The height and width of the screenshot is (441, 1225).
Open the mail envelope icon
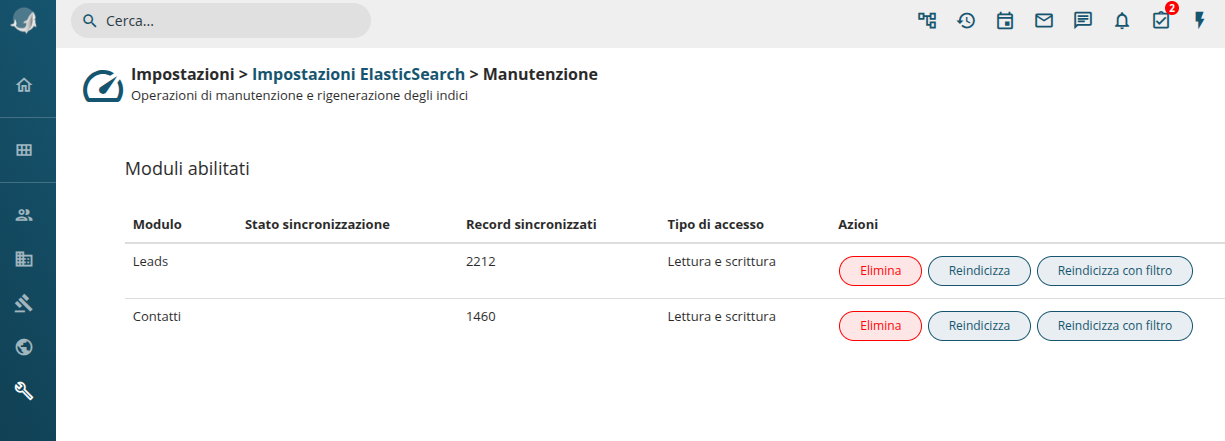coord(1044,20)
